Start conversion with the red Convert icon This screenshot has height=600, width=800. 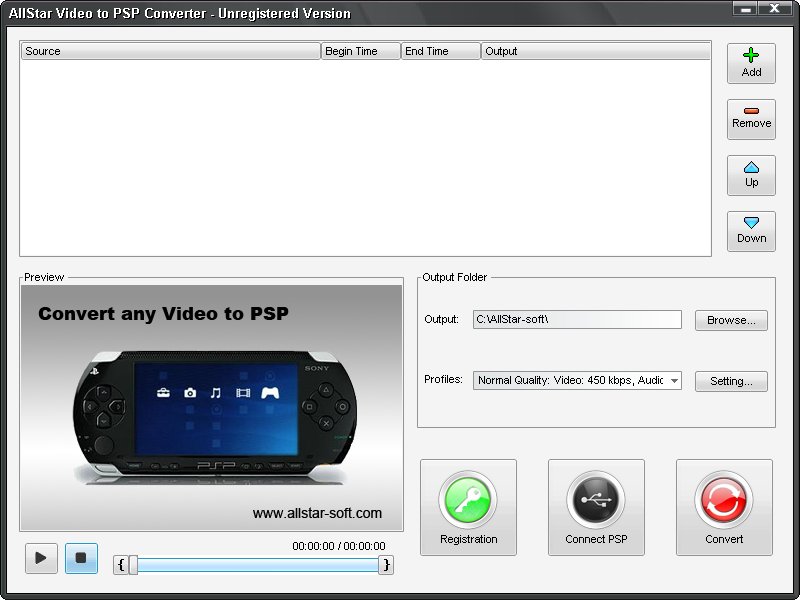(724, 507)
